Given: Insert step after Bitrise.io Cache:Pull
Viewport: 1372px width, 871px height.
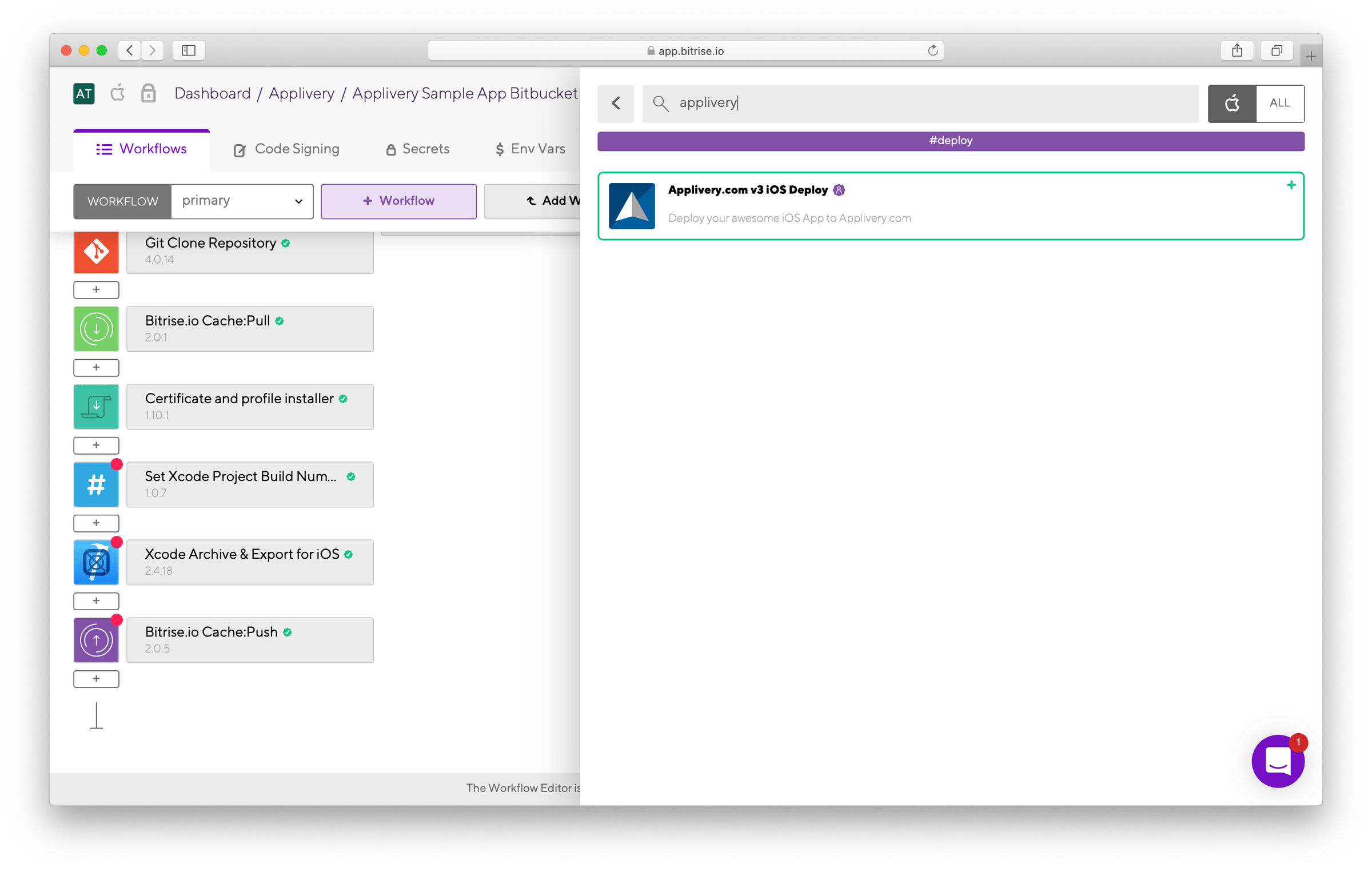Looking at the screenshot, I should coord(96,368).
